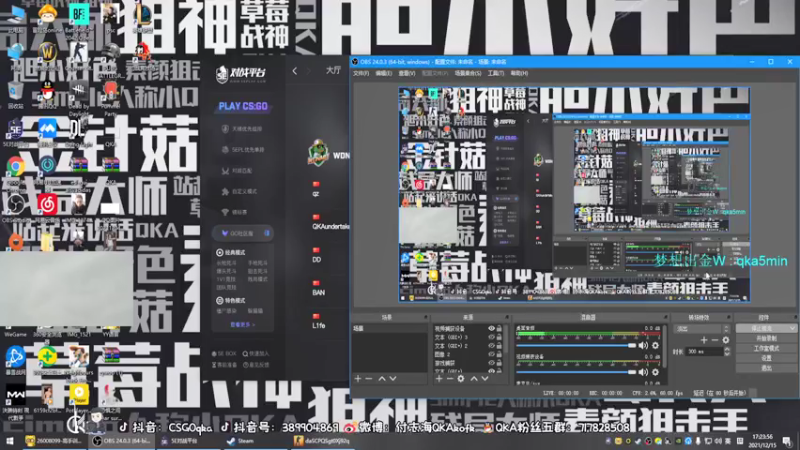Open the OBS Studio desktop shortcut

15,205
